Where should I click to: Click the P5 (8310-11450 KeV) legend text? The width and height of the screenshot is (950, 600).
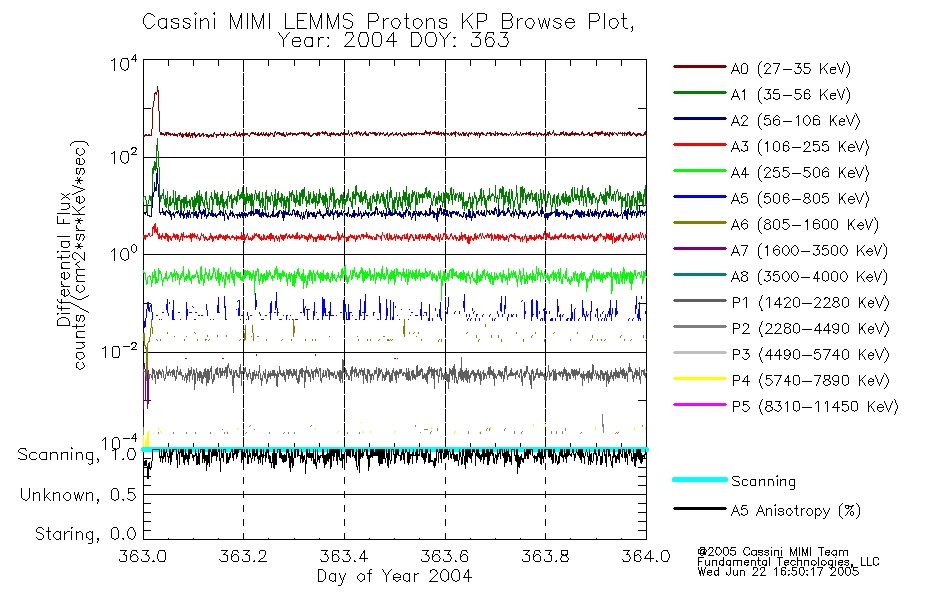click(815, 407)
